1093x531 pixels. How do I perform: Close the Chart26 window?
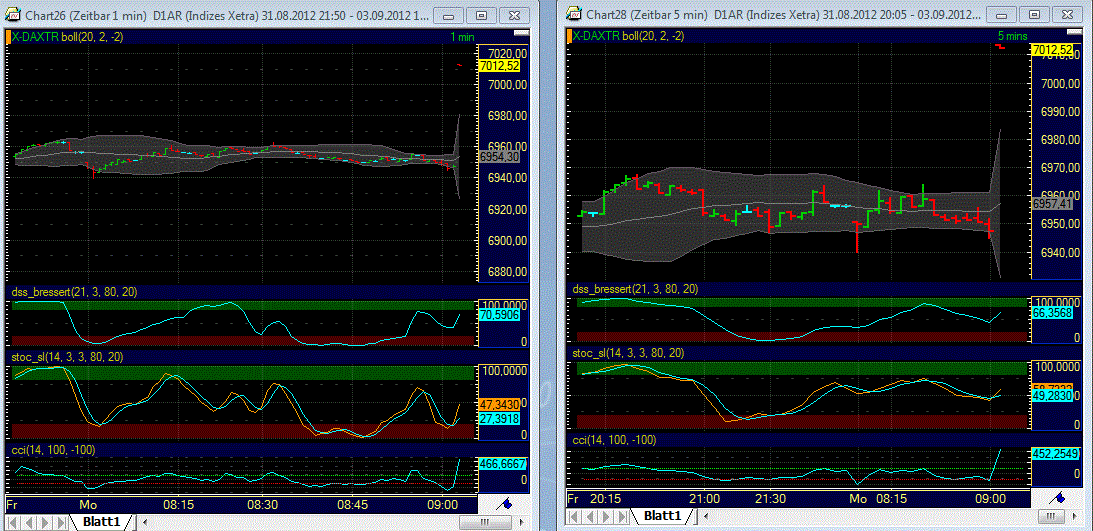(x=514, y=15)
